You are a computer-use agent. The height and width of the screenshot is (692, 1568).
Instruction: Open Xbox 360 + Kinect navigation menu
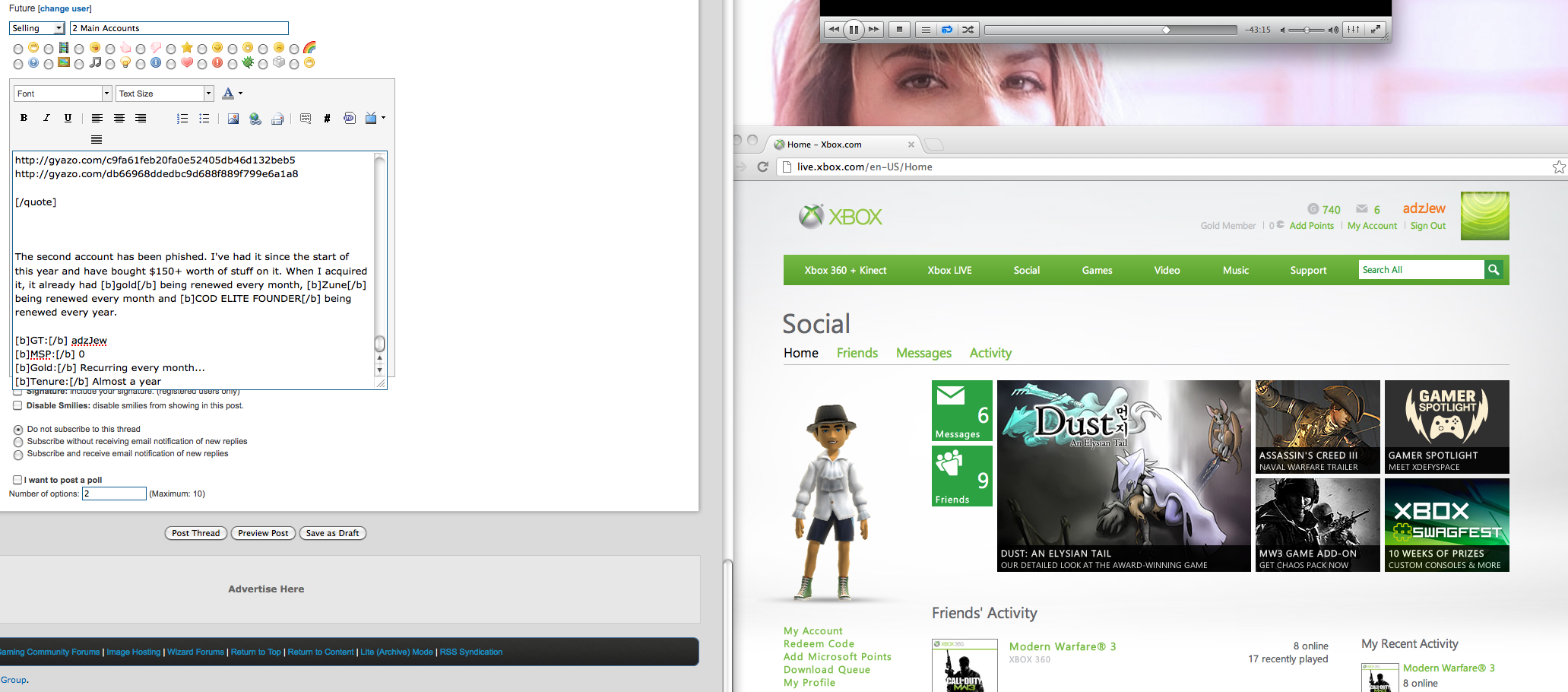click(x=845, y=270)
